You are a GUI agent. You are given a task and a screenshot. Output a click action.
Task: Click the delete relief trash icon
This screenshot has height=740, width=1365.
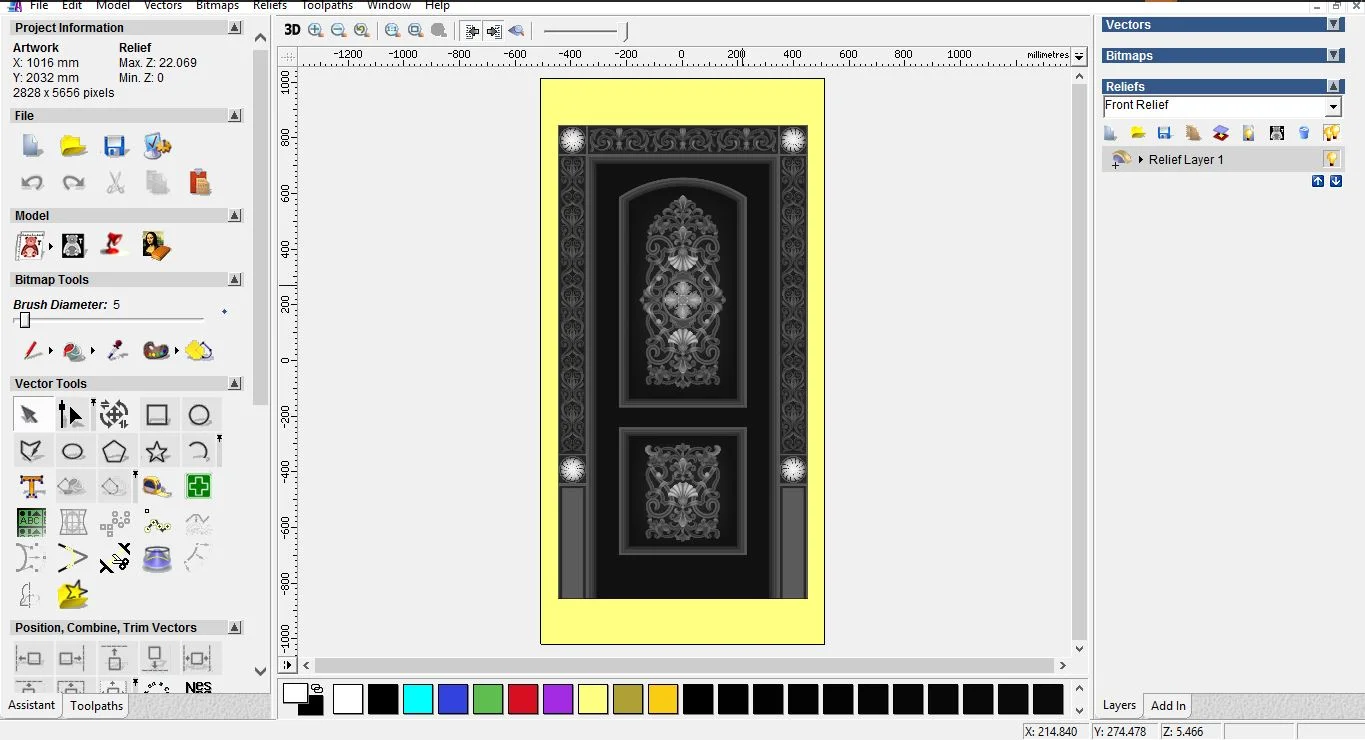pyautogui.click(x=1304, y=132)
